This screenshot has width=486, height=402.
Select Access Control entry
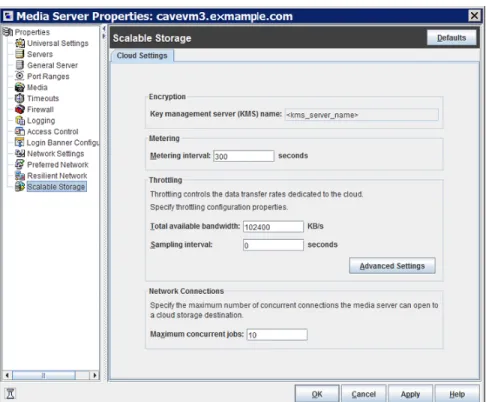(53, 132)
